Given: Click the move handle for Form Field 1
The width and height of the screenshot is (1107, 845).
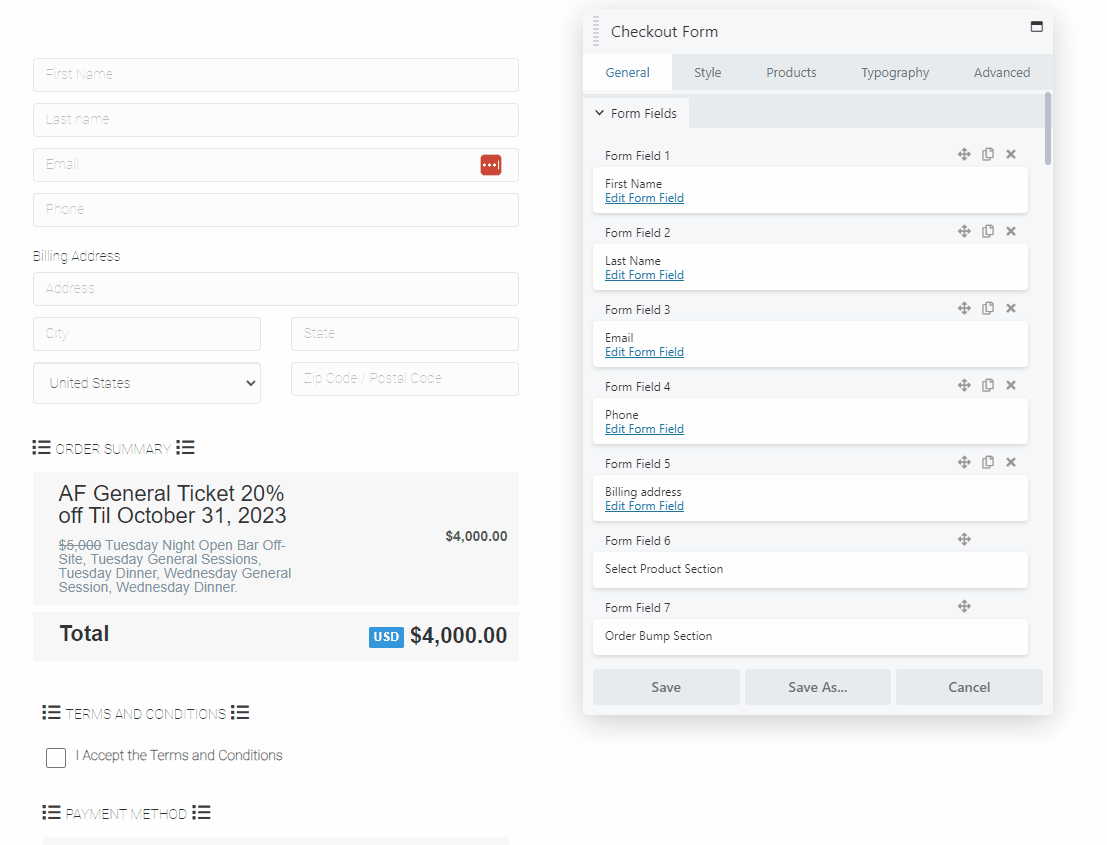Looking at the screenshot, I should [x=964, y=154].
